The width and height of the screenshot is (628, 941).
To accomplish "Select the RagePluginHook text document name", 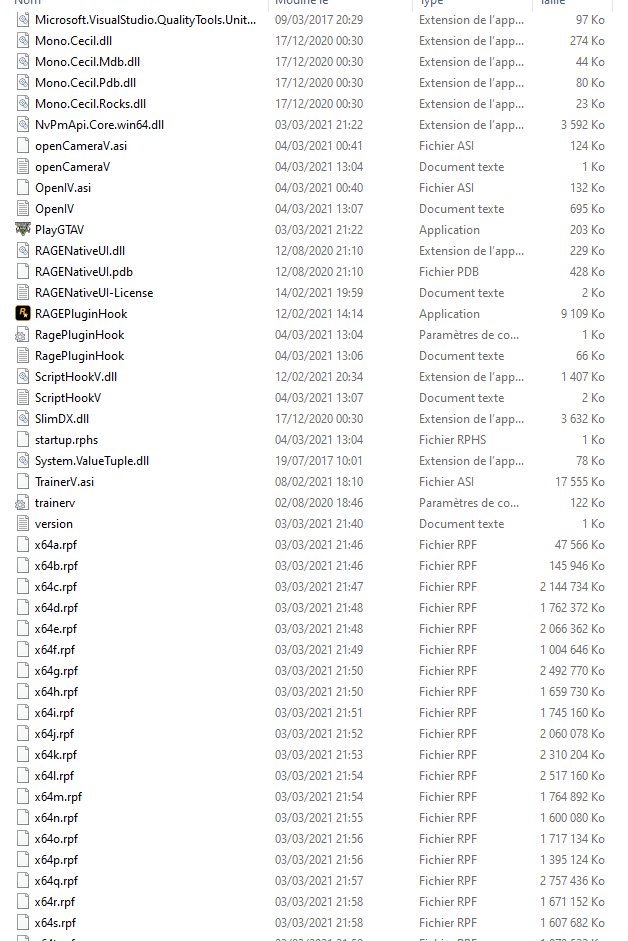I will tap(79, 356).
